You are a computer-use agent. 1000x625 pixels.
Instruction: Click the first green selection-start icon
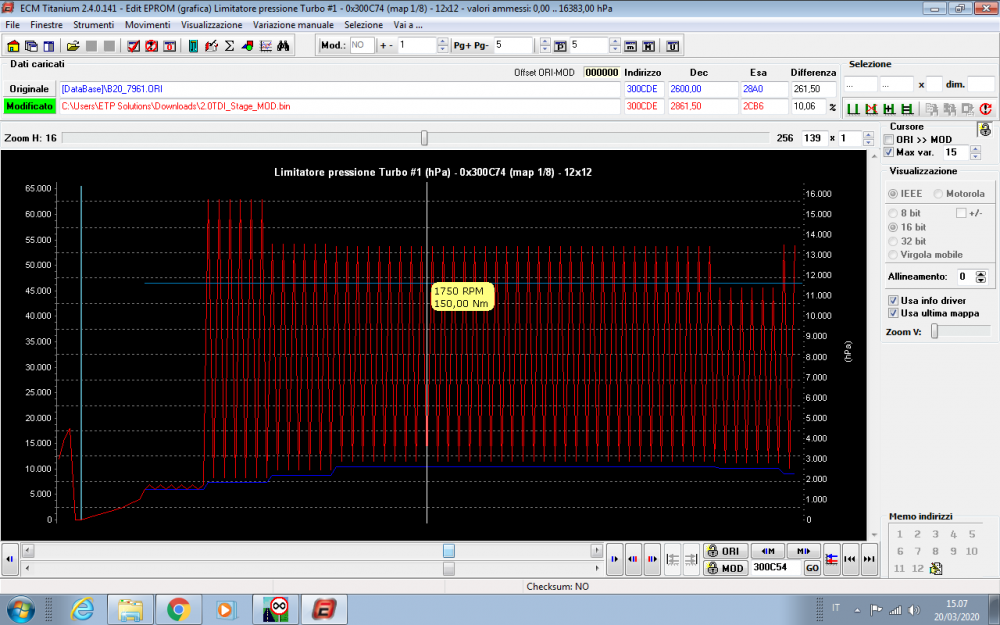[x=853, y=109]
